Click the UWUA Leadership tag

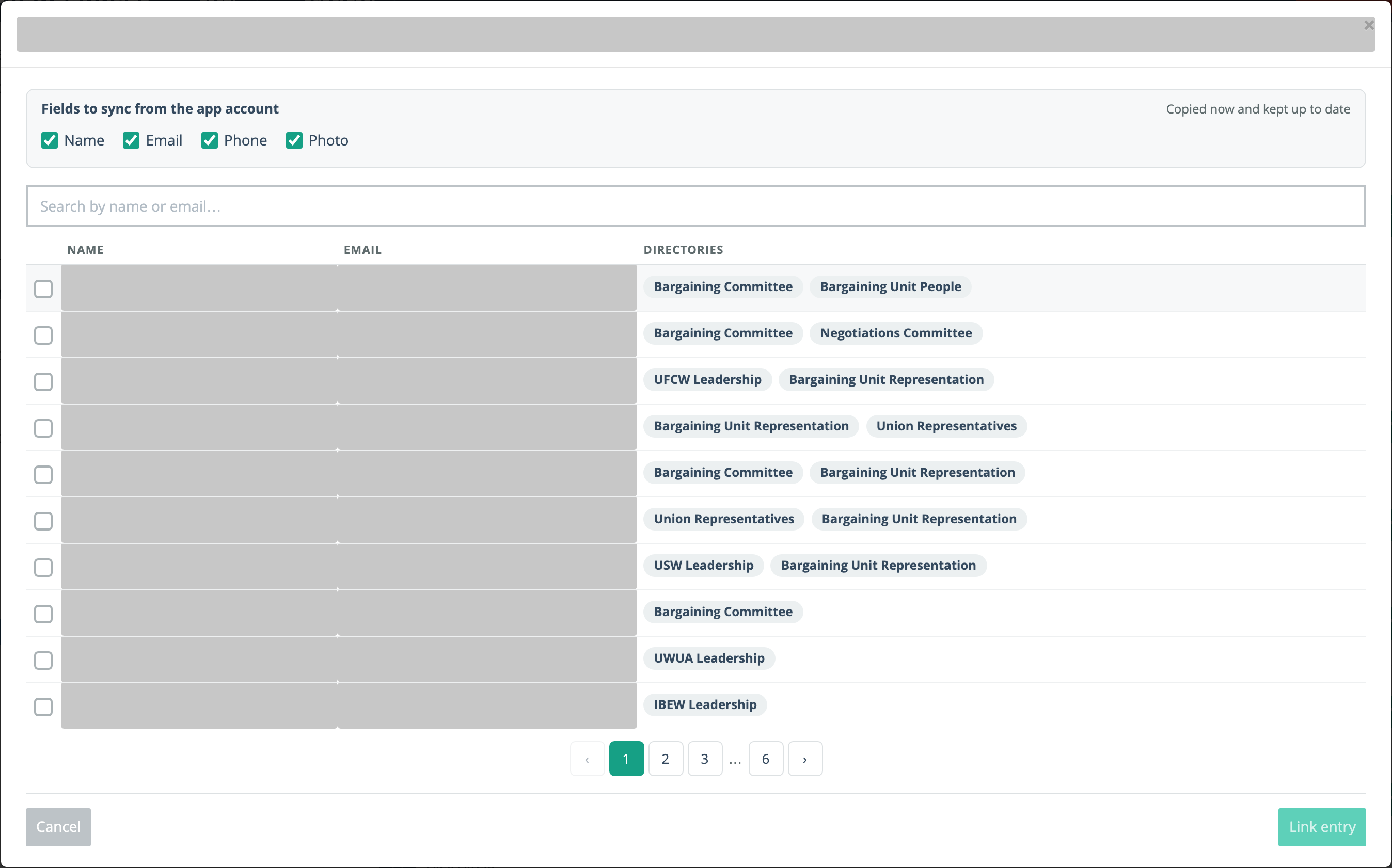(709, 658)
